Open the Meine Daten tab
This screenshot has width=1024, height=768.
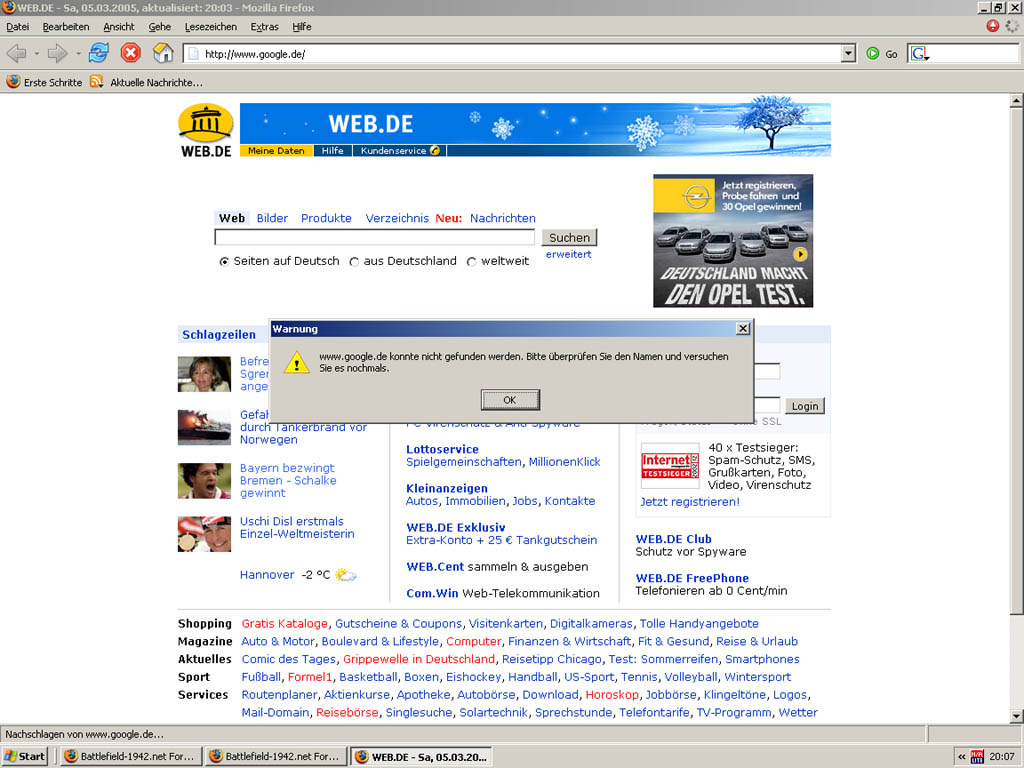(276, 150)
